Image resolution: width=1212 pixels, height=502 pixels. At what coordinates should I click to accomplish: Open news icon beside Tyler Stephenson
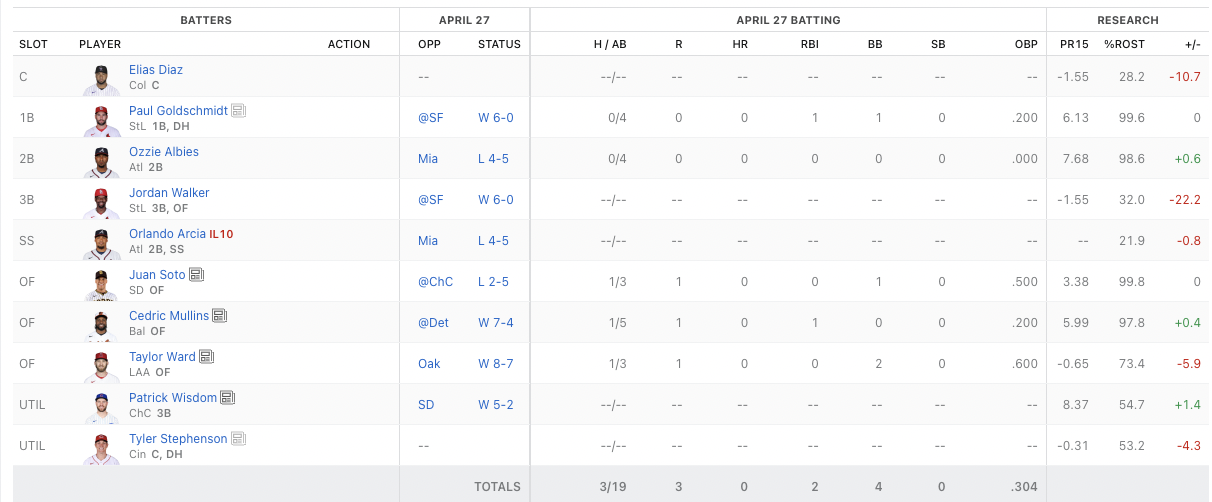tap(239, 439)
